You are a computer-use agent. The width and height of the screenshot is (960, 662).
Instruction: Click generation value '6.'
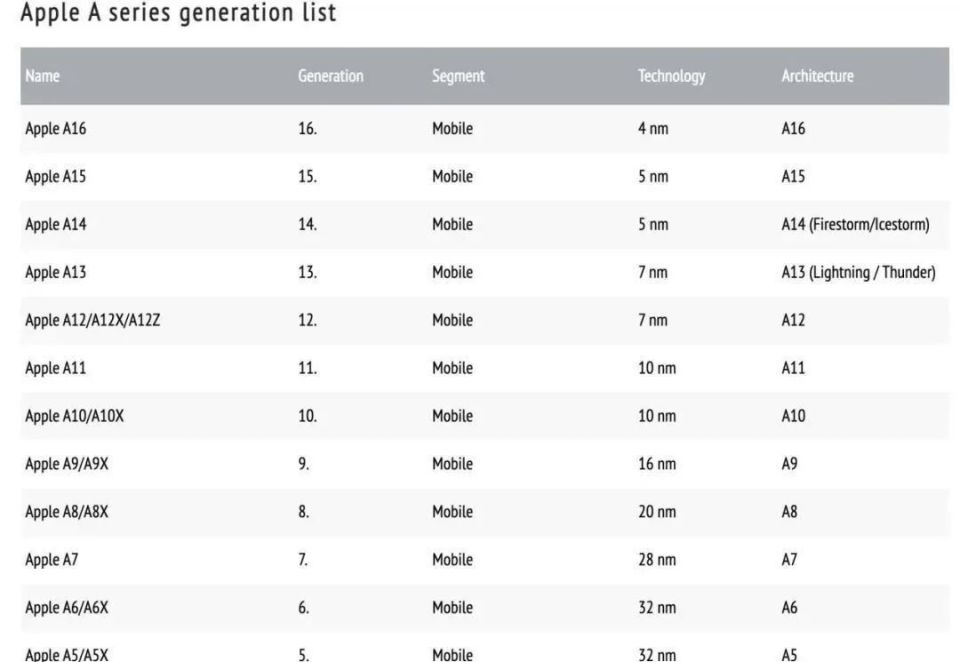[x=304, y=607]
